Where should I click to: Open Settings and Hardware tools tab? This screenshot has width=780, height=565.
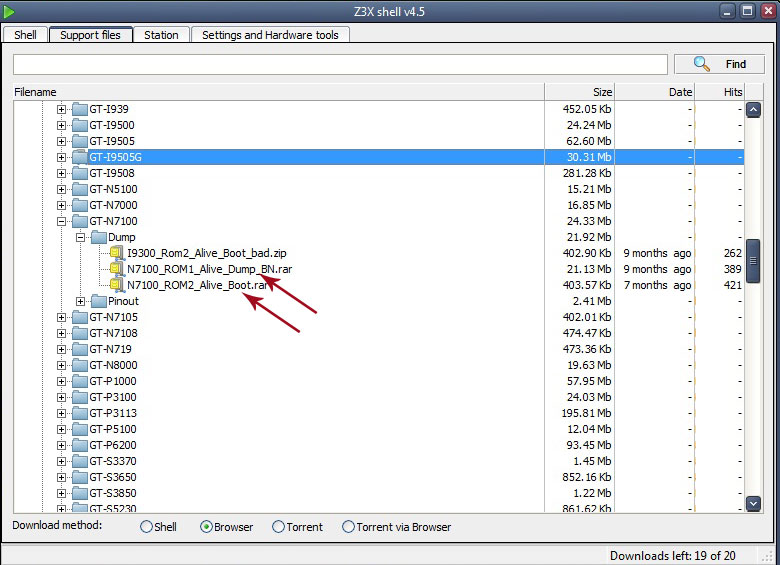pos(270,35)
